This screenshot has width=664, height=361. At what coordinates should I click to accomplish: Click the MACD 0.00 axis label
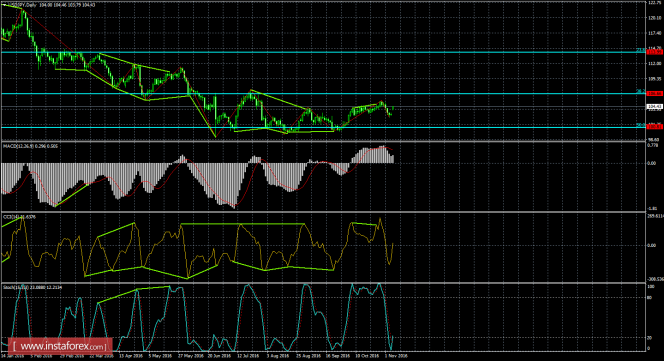(652, 163)
